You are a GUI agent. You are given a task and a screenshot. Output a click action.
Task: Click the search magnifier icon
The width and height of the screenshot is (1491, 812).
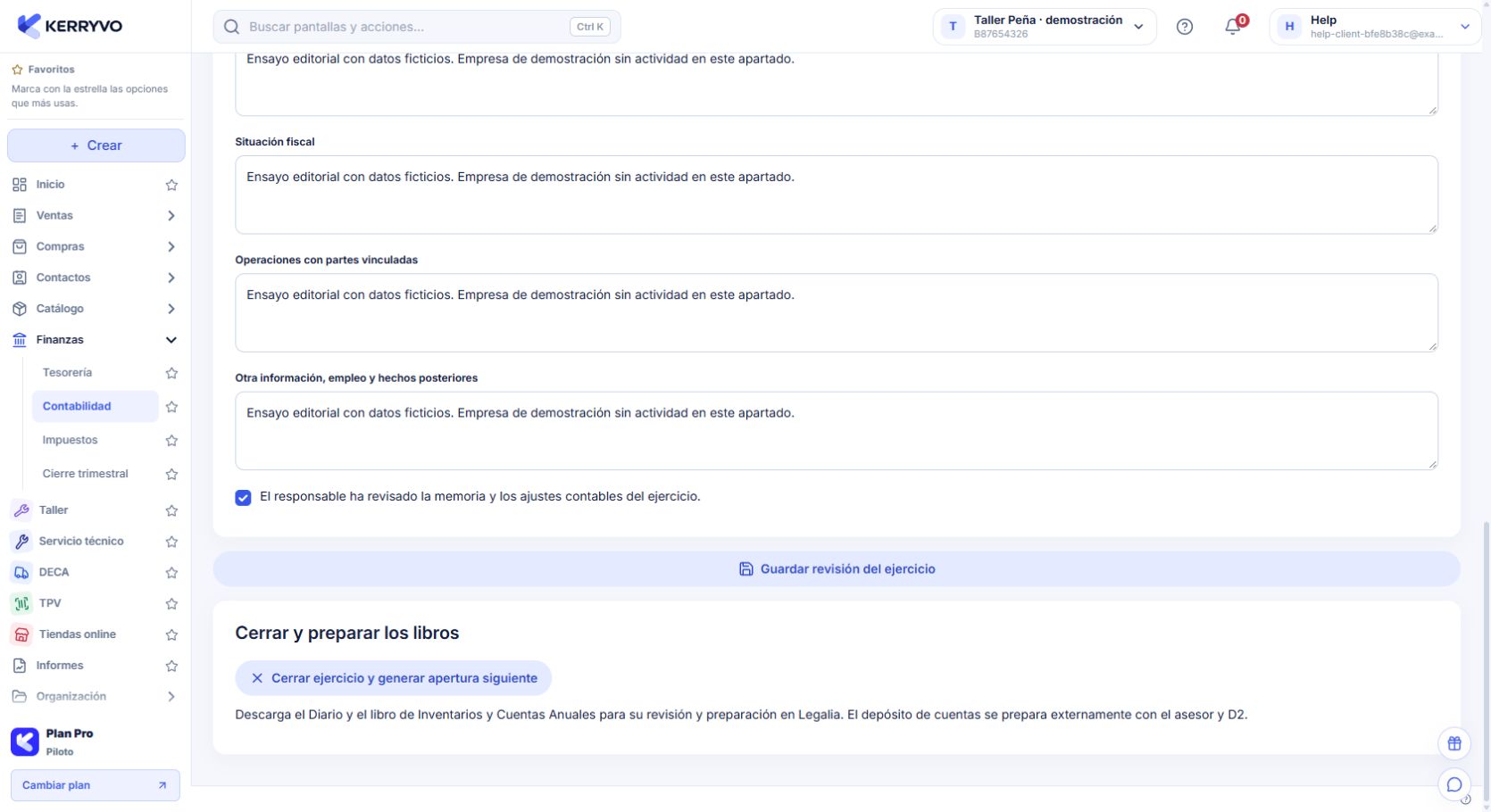click(x=231, y=27)
